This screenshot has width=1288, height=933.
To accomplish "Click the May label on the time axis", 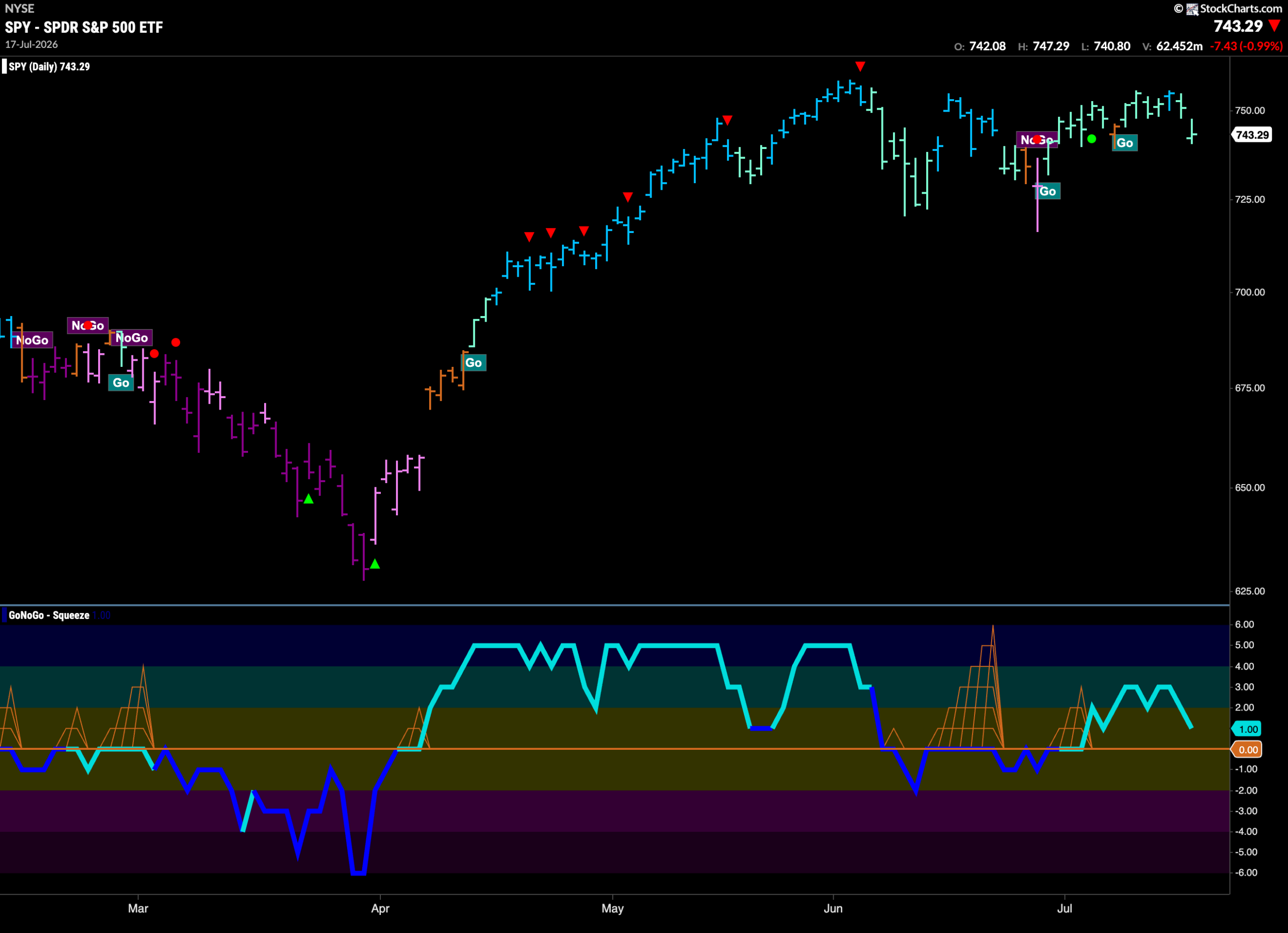I will pyautogui.click(x=613, y=908).
